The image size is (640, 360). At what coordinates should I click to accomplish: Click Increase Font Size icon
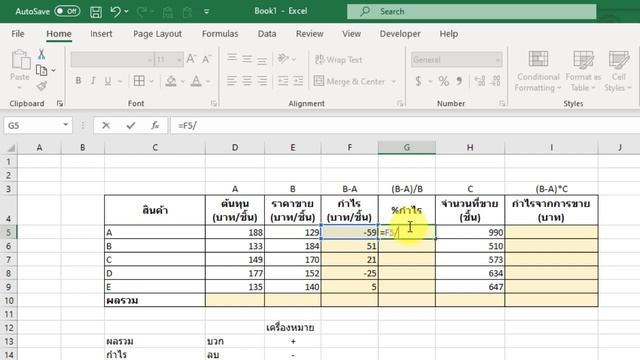[x=191, y=60]
